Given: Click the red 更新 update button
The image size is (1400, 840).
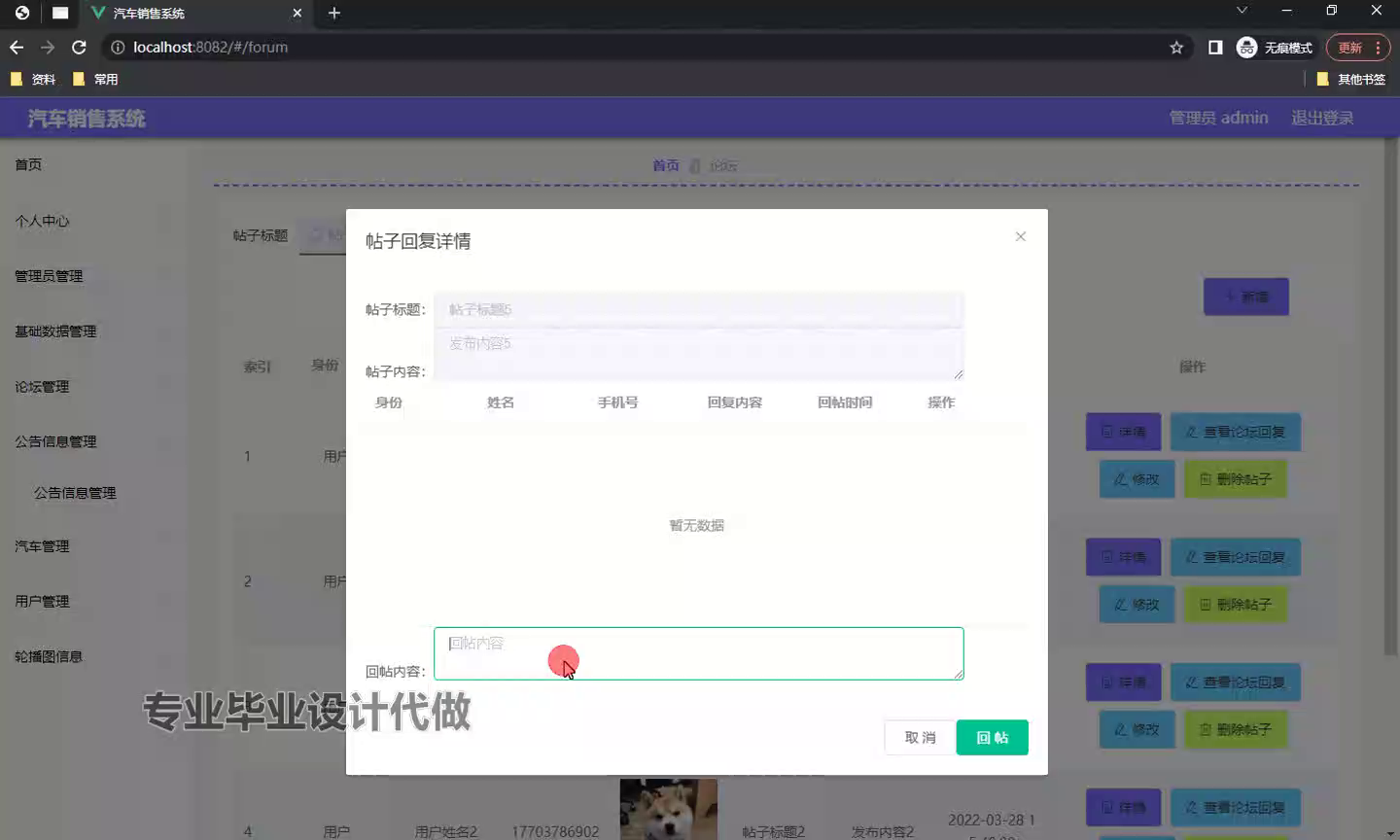Looking at the screenshot, I should [x=1349, y=47].
